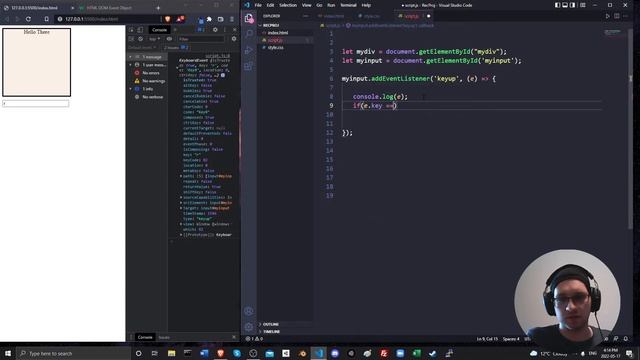Screen dimensions: 640x360
Task: Reload the browser page
Action: click(28, 19)
